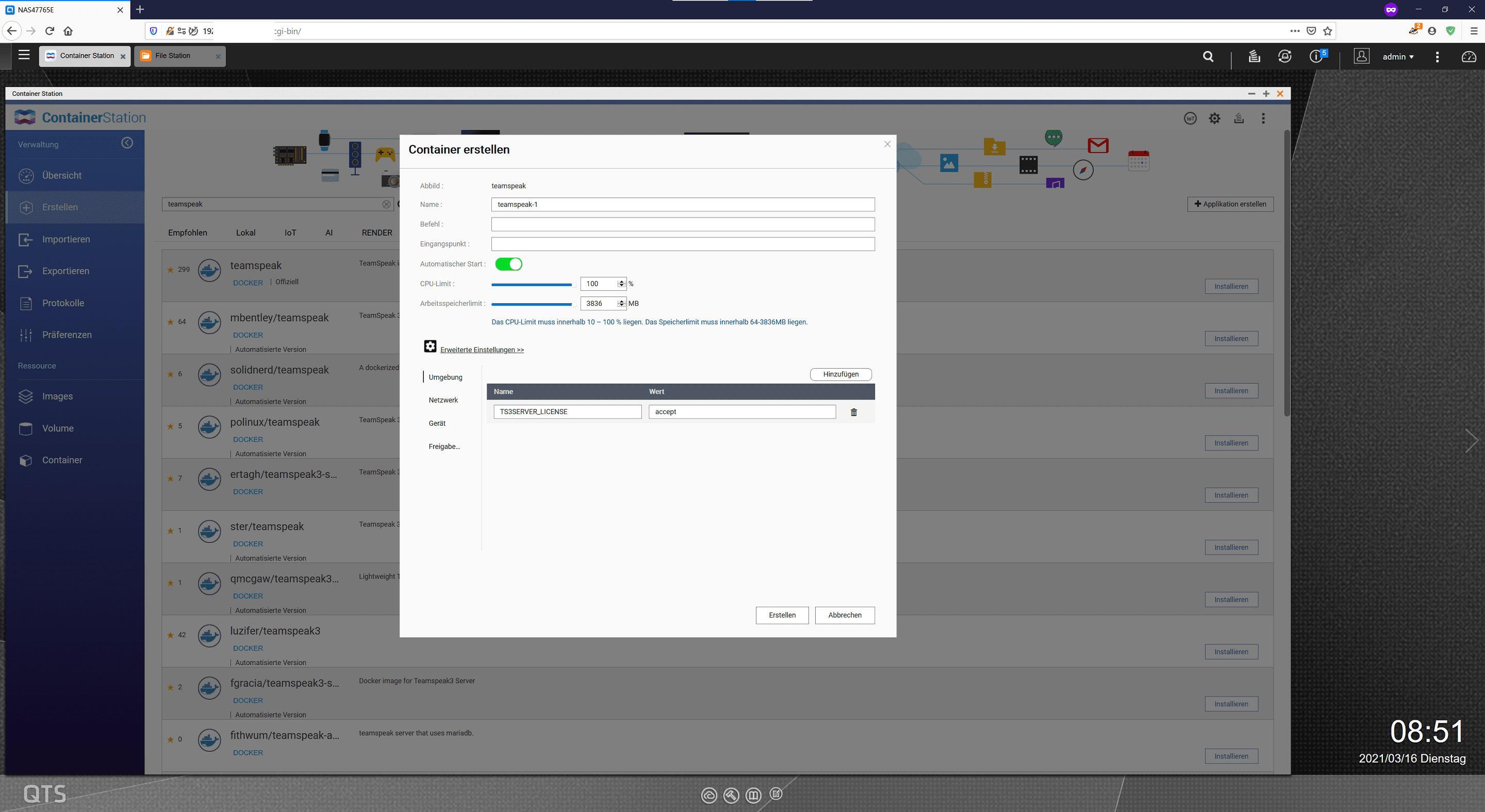Click the Abbrechen button
The image size is (1485, 812).
click(x=845, y=615)
